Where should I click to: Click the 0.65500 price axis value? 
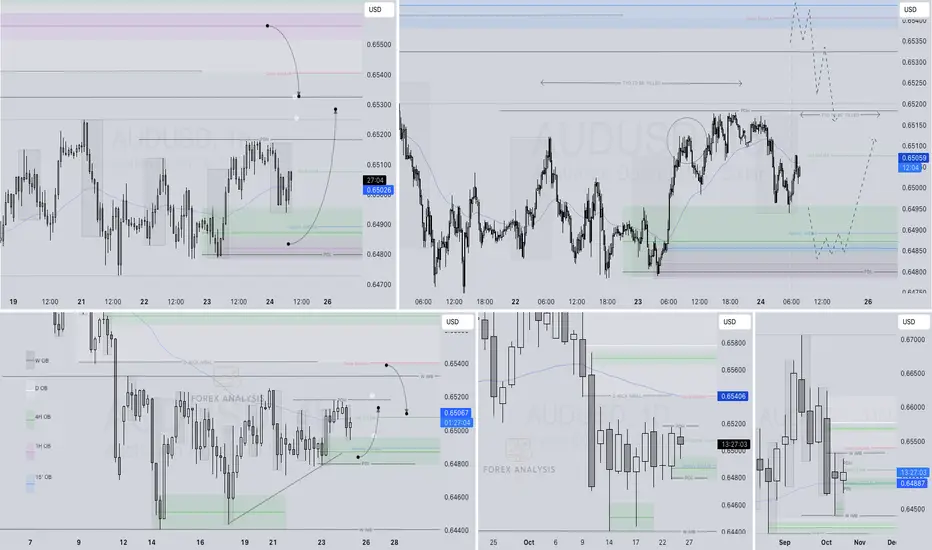(x=379, y=45)
